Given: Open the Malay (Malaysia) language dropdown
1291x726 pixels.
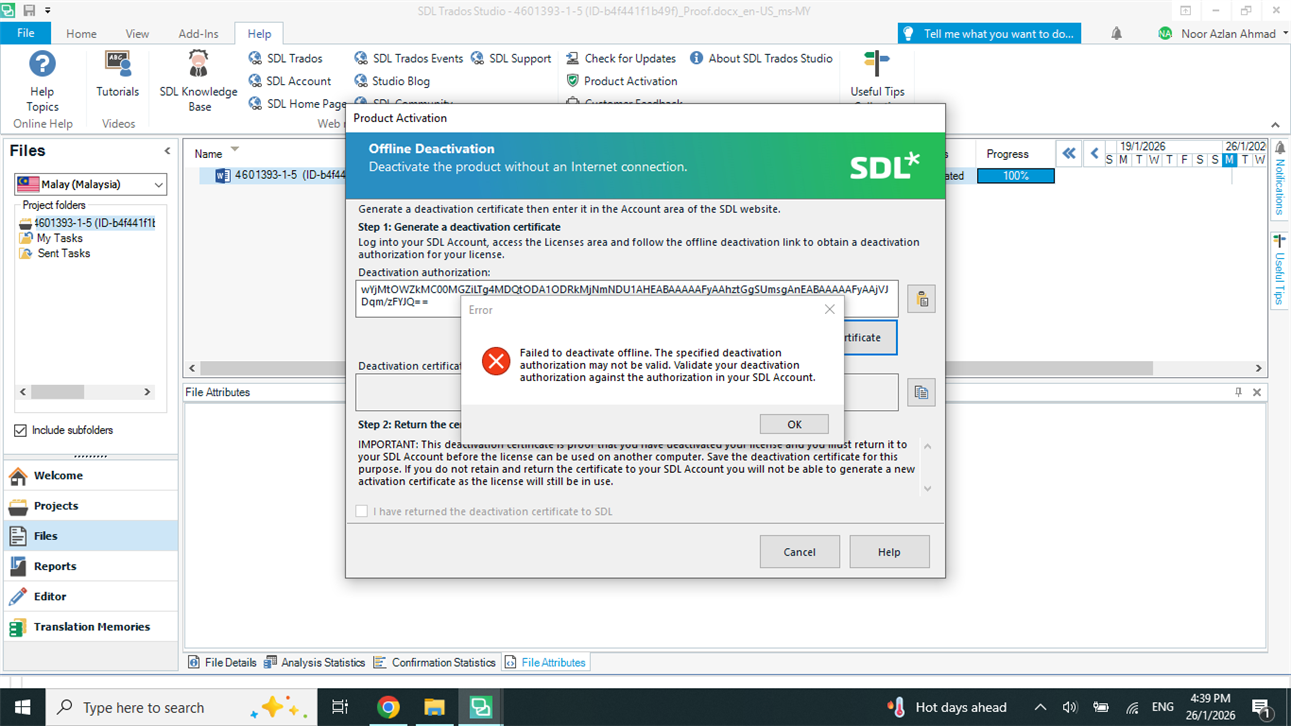Looking at the screenshot, I should click(158, 184).
